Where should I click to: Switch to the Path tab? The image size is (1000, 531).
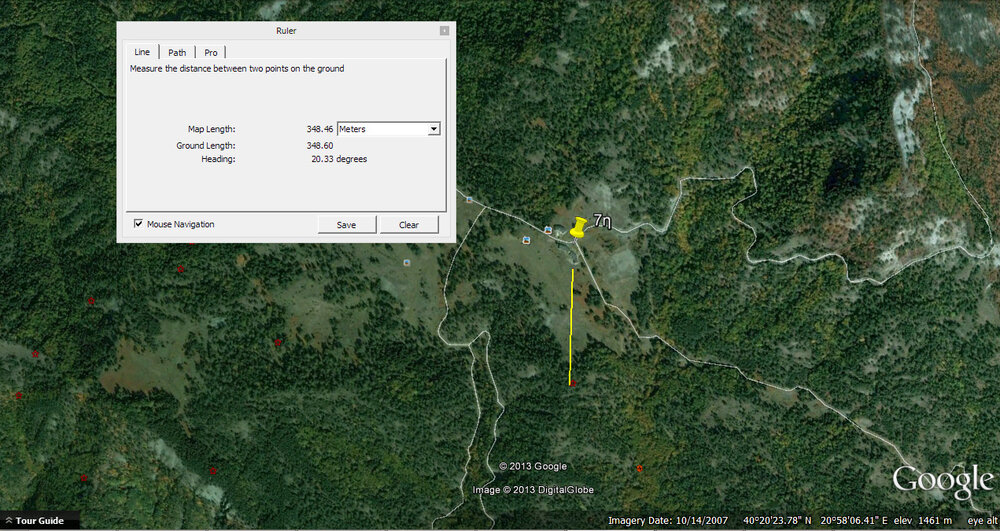pos(177,52)
